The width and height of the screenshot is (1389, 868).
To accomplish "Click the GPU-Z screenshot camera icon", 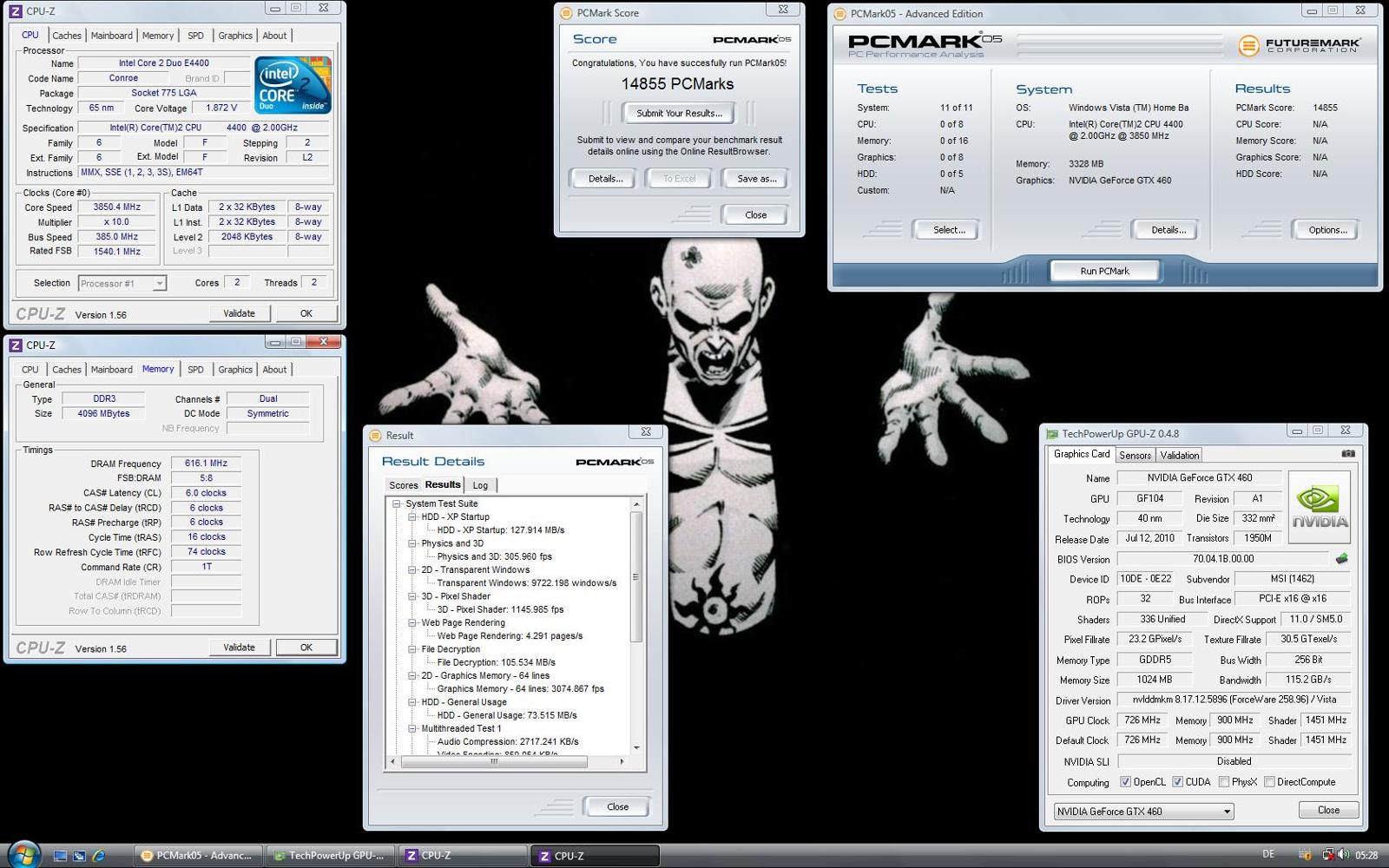I will click(x=1348, y=453).
